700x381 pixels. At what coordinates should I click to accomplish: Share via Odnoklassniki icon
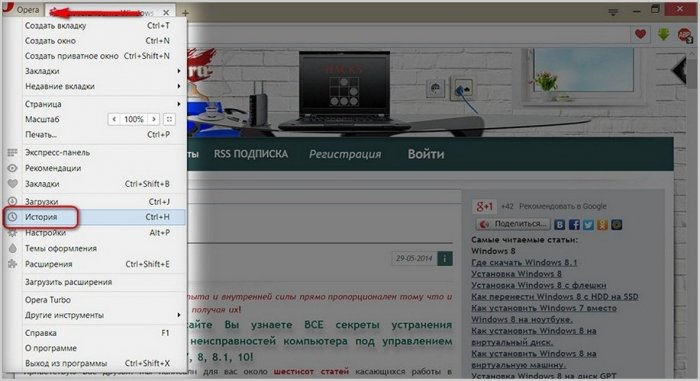(602, 225)
